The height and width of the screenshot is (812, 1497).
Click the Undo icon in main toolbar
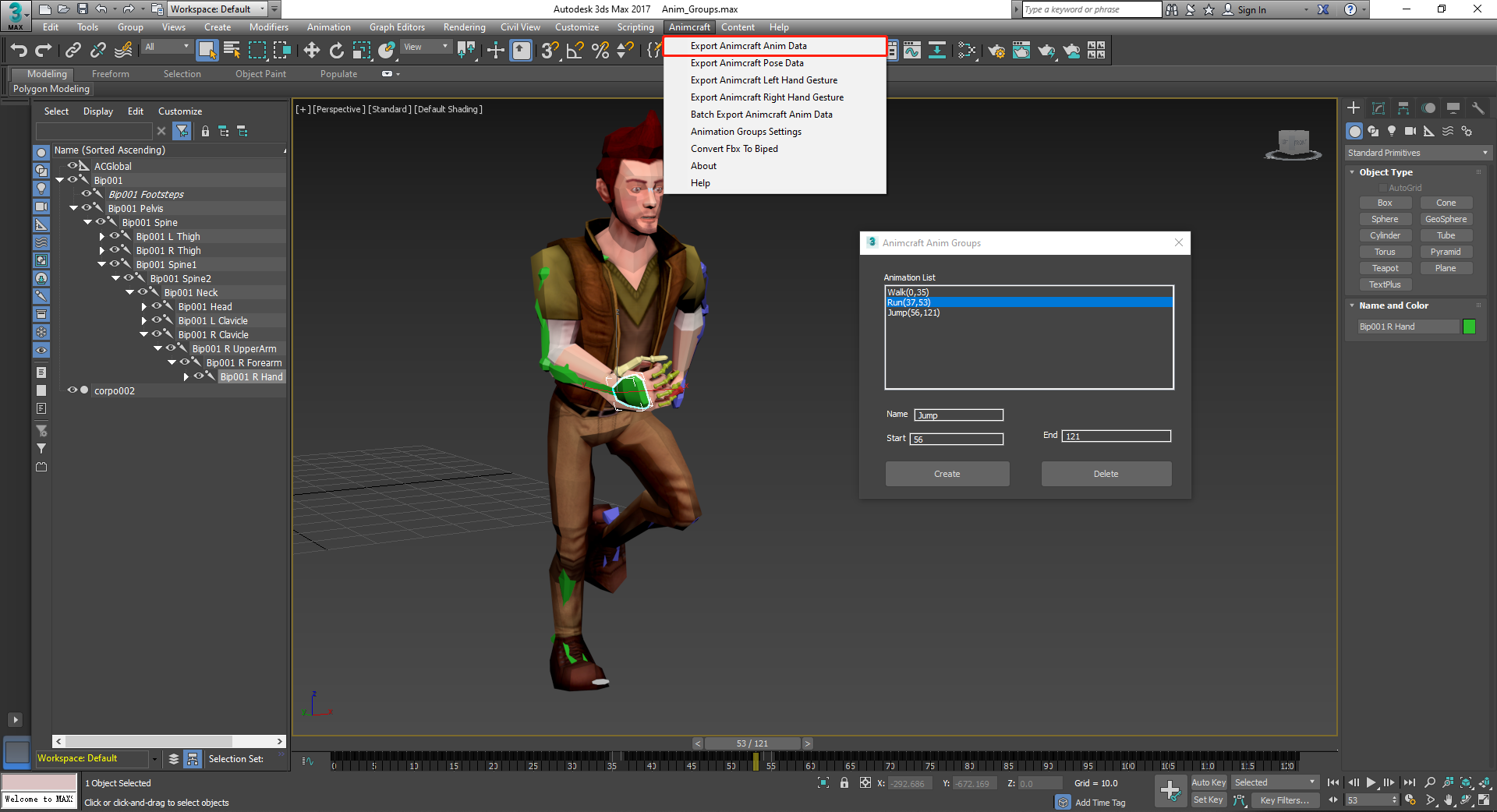[x=19, y=51]
